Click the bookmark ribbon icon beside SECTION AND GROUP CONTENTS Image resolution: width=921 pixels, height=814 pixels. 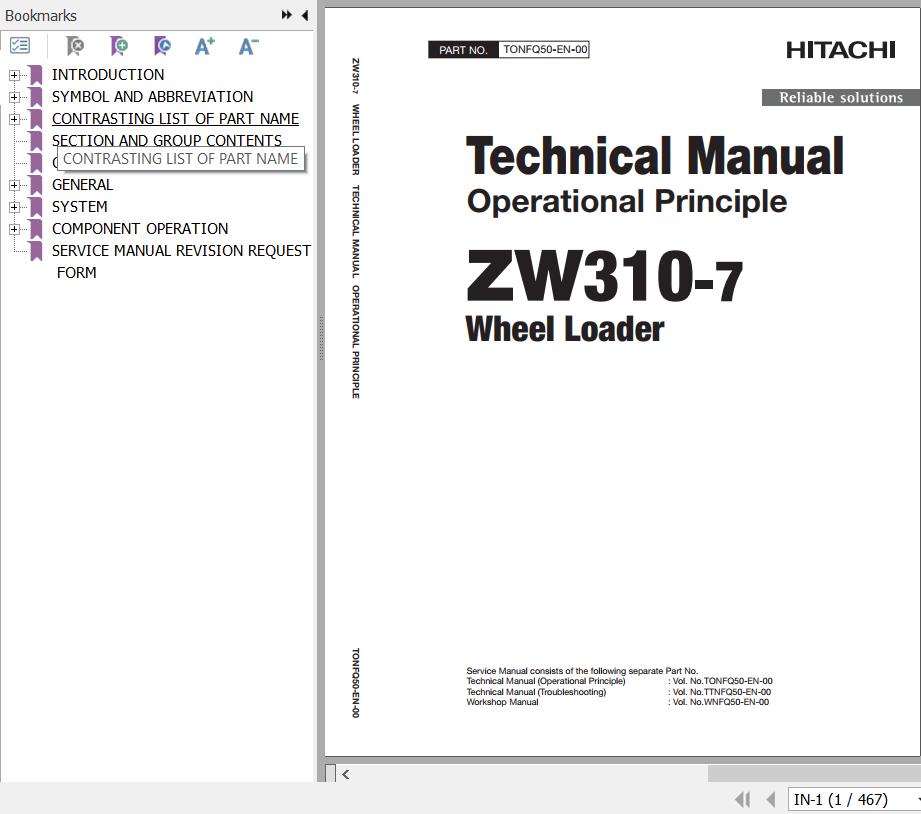36,141
